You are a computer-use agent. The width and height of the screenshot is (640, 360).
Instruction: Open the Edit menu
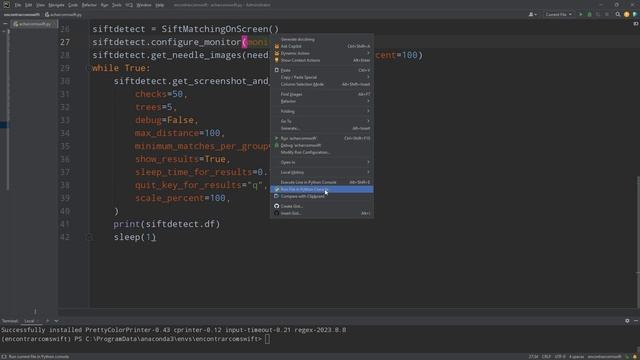point(28,5)
